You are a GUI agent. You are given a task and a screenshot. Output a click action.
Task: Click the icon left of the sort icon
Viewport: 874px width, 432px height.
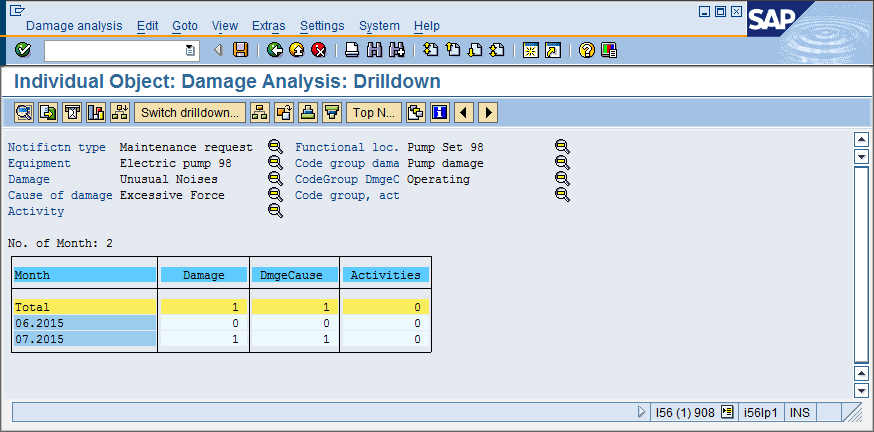pos(284,113)
